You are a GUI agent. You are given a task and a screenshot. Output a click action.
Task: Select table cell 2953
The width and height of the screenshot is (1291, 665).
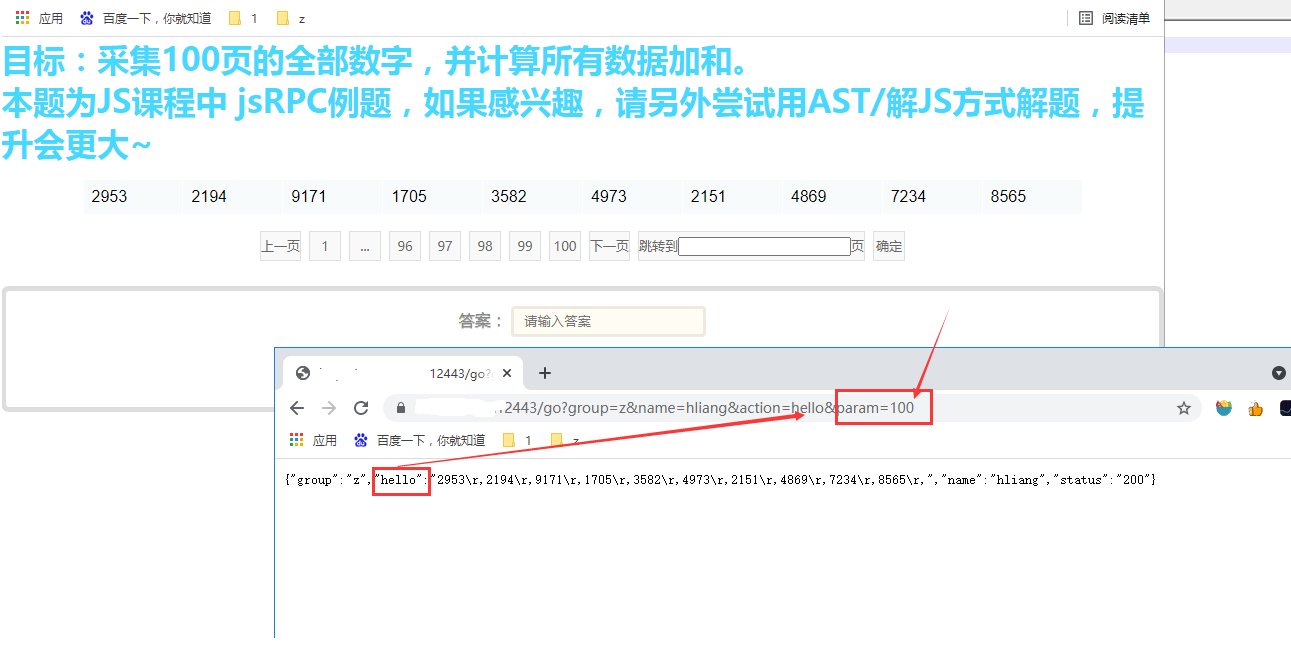[133, 196]
